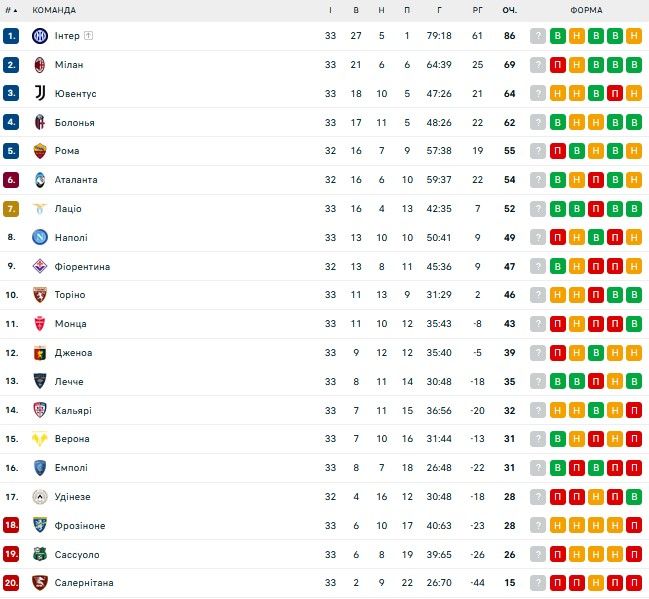This screenshot has width=649, height=599.
Task: Click the Roma club crest icon
Action: (x=40, y=151)
